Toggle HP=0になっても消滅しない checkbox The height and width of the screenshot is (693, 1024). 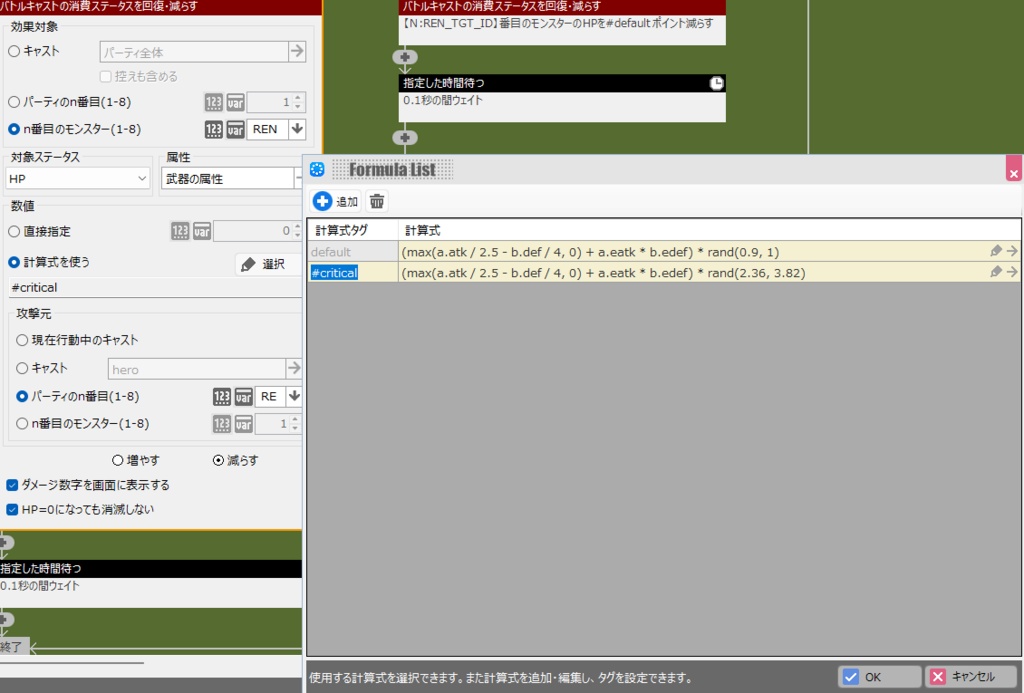tap(12, 509)
